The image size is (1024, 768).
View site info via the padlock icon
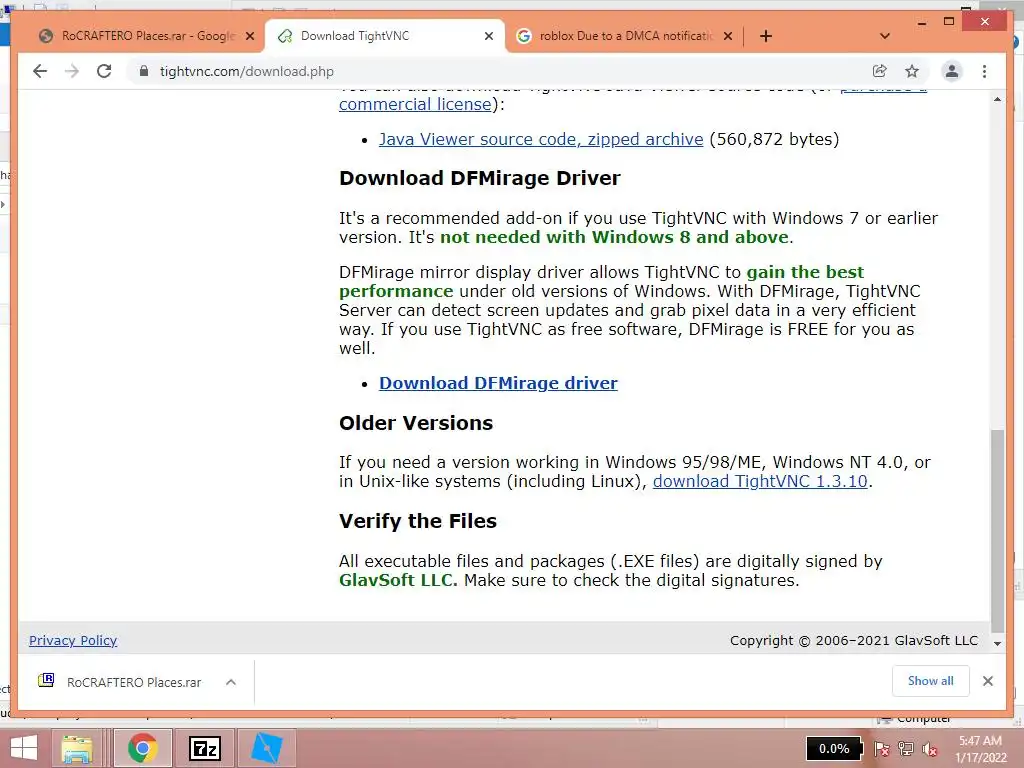[144, 71]
